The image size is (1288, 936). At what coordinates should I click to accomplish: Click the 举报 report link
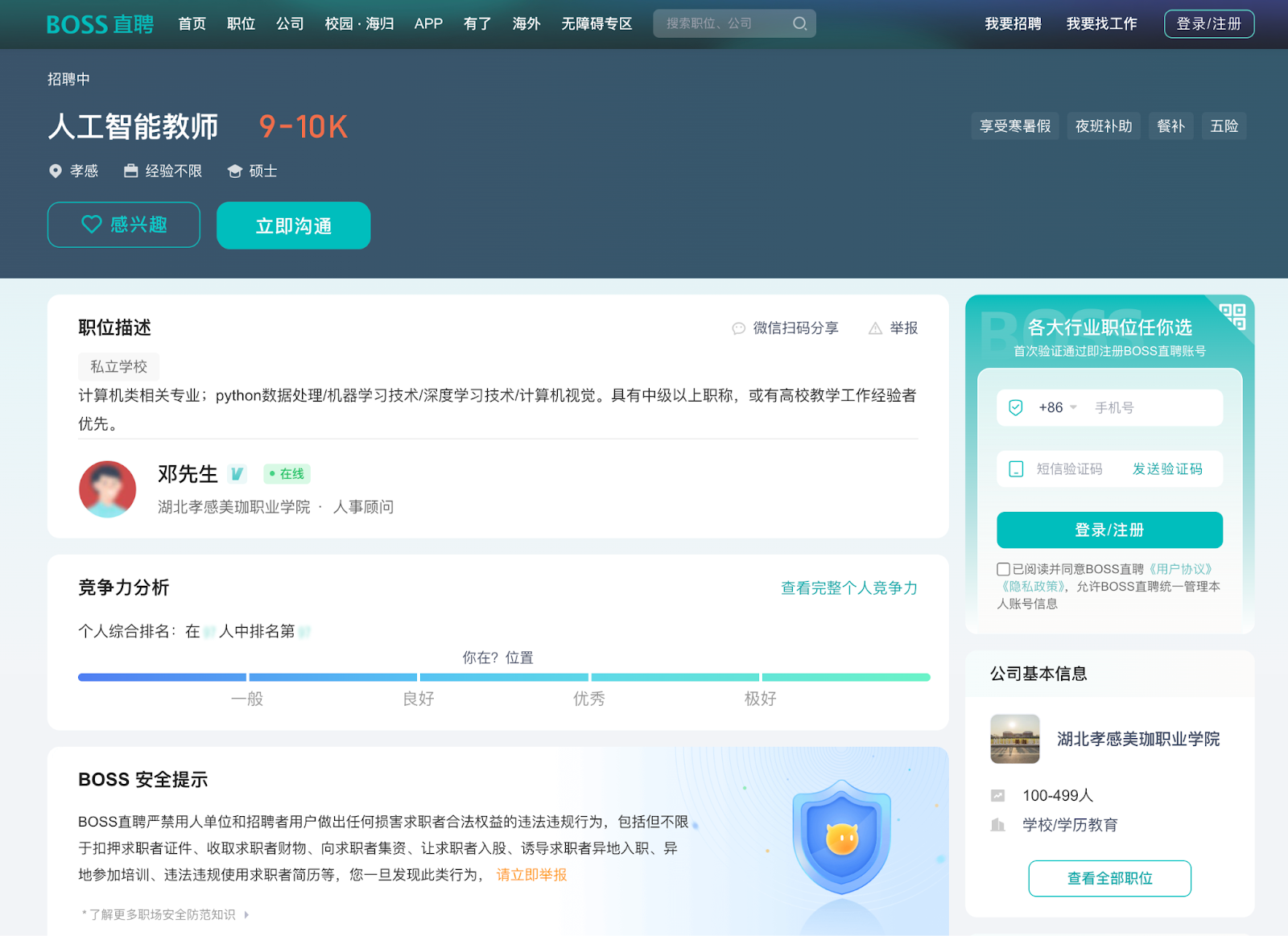tap(903, 328)
